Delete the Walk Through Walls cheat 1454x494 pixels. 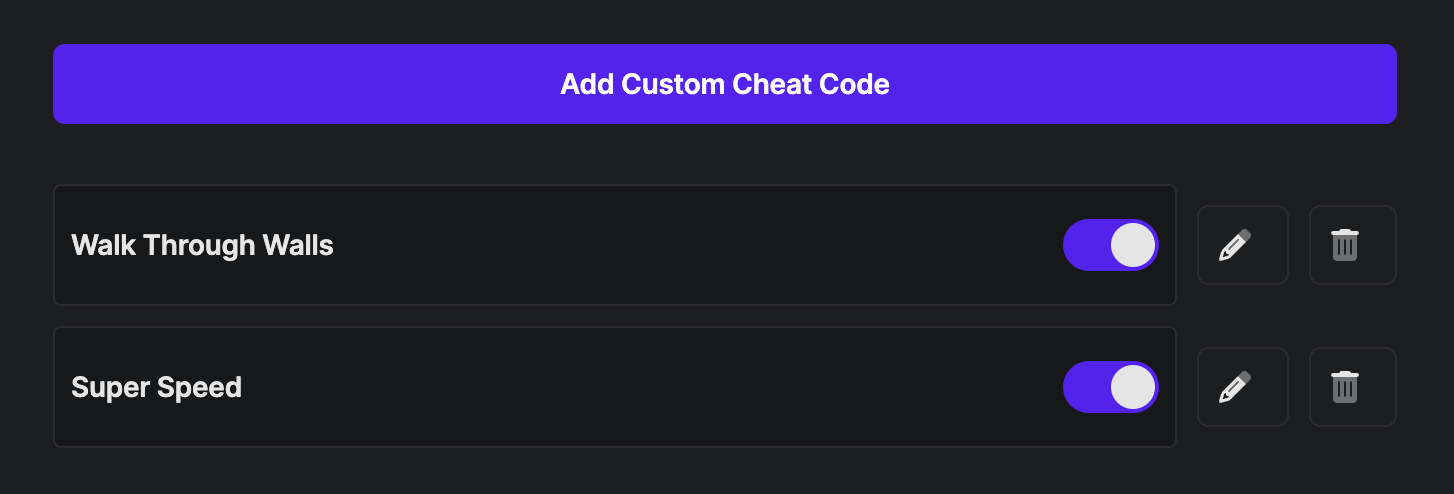coord(1352,245)
